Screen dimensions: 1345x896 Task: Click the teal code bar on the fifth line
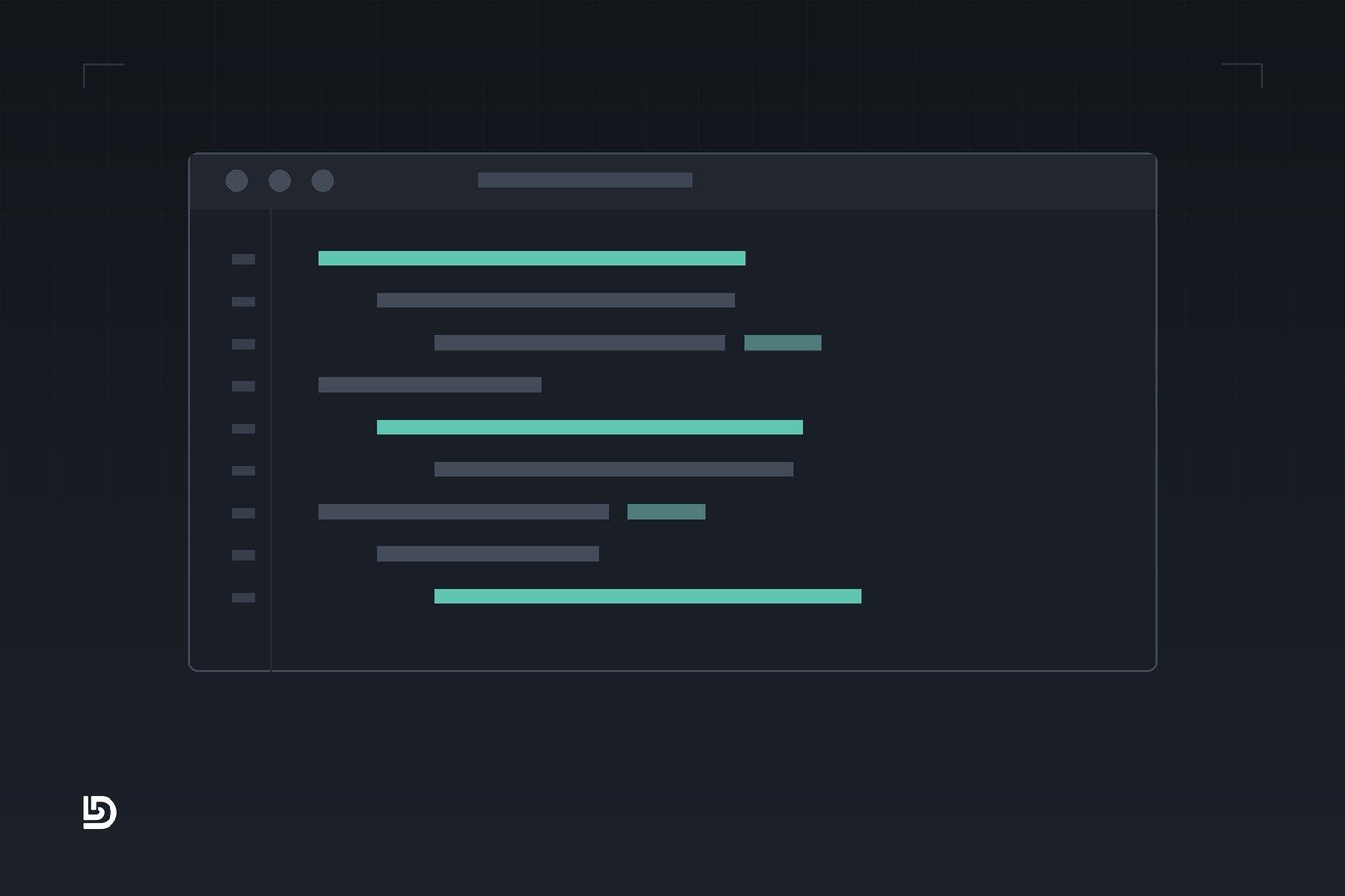click(590, 426)
